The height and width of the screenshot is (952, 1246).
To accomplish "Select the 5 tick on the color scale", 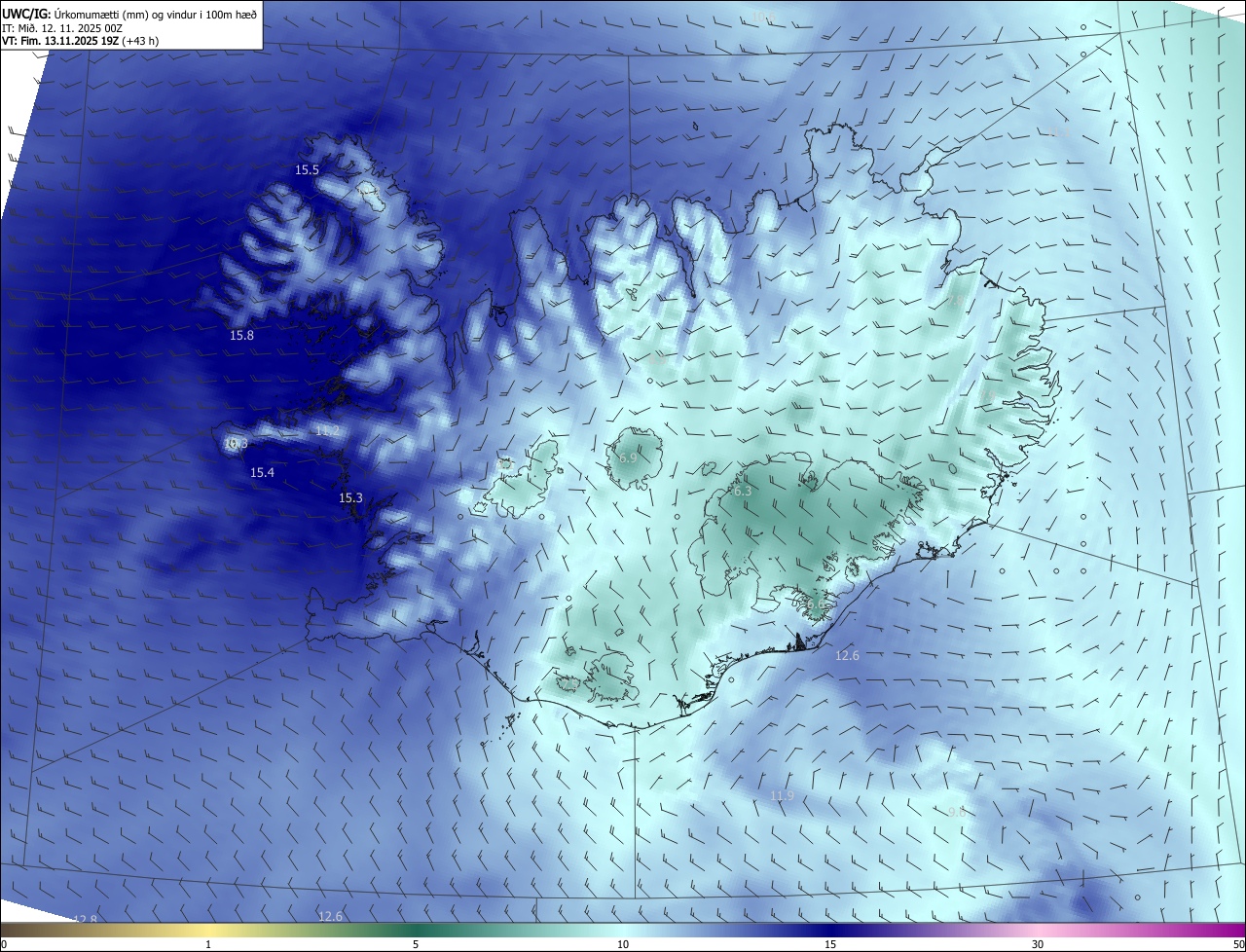I will 416,944.
